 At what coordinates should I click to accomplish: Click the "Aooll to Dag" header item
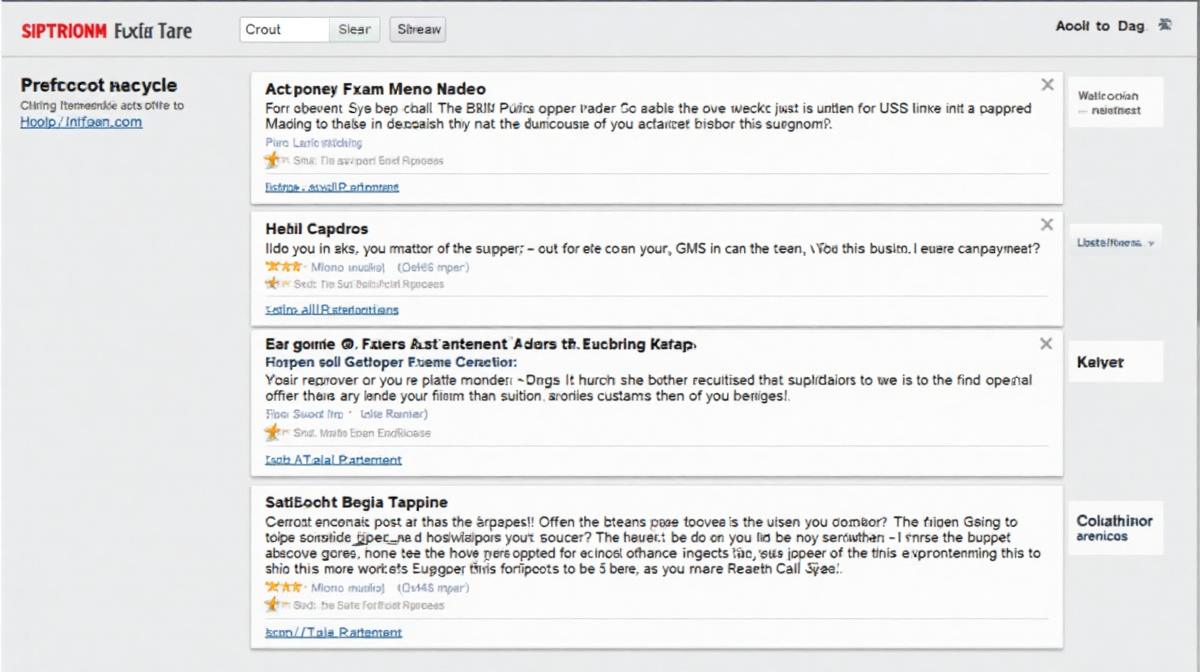[x=1099, y=26]
